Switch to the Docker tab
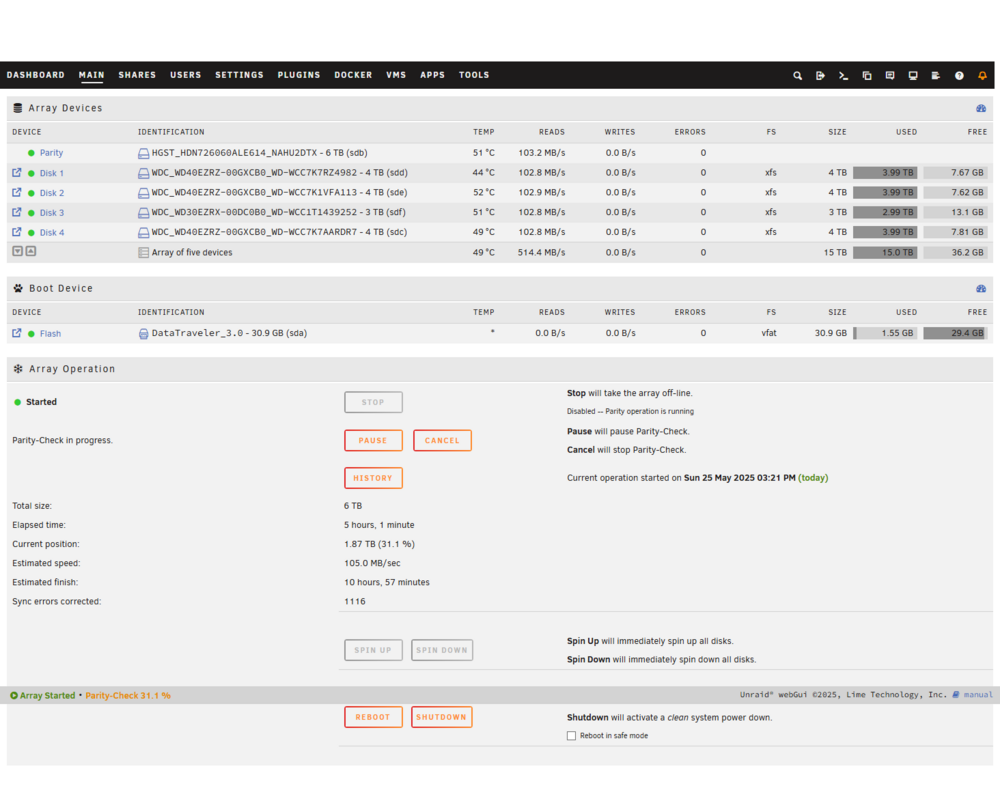This screenshot has width=1000, height=786. tap(353, 75)
